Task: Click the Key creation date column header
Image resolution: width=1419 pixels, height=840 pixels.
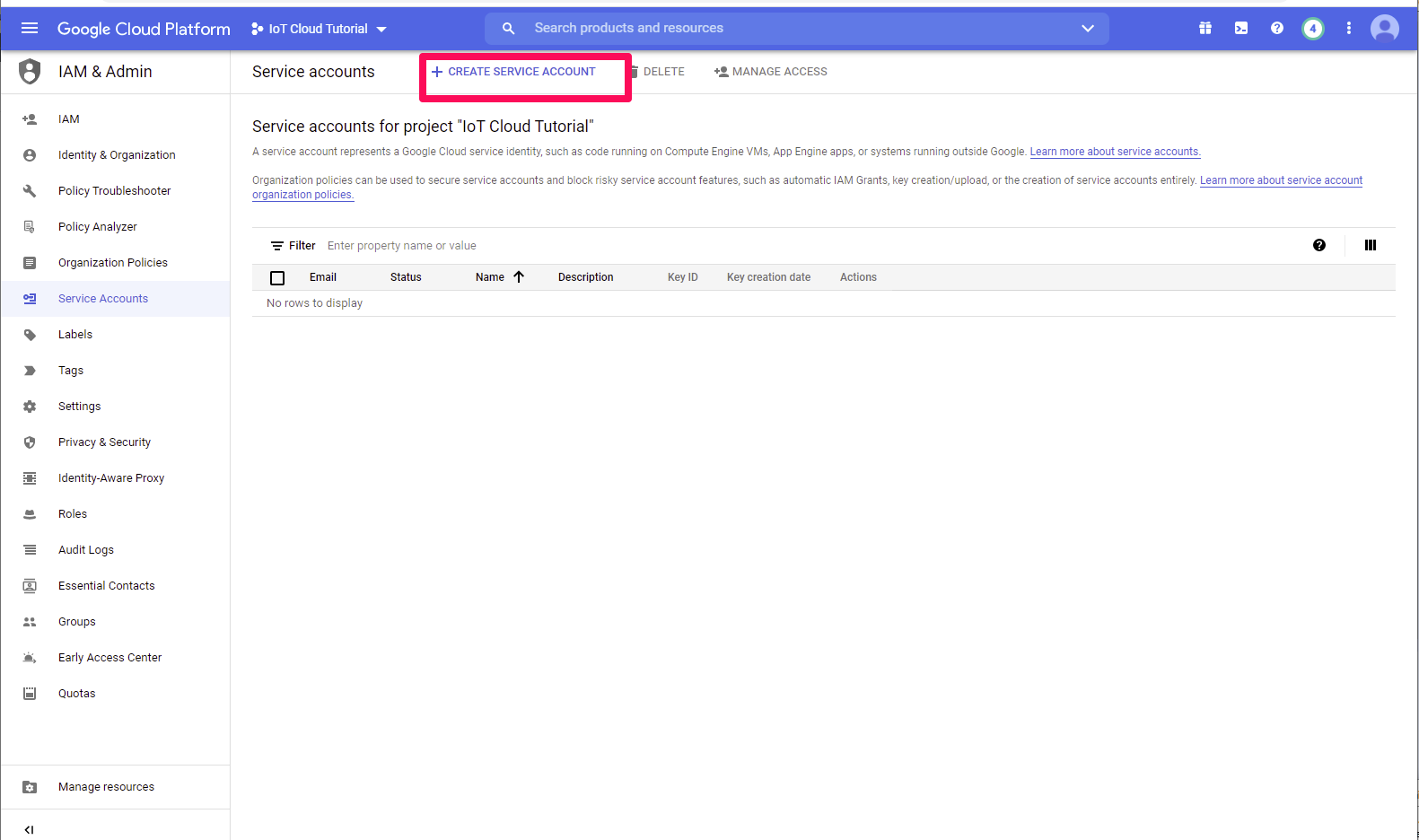Action: [768, 277]
